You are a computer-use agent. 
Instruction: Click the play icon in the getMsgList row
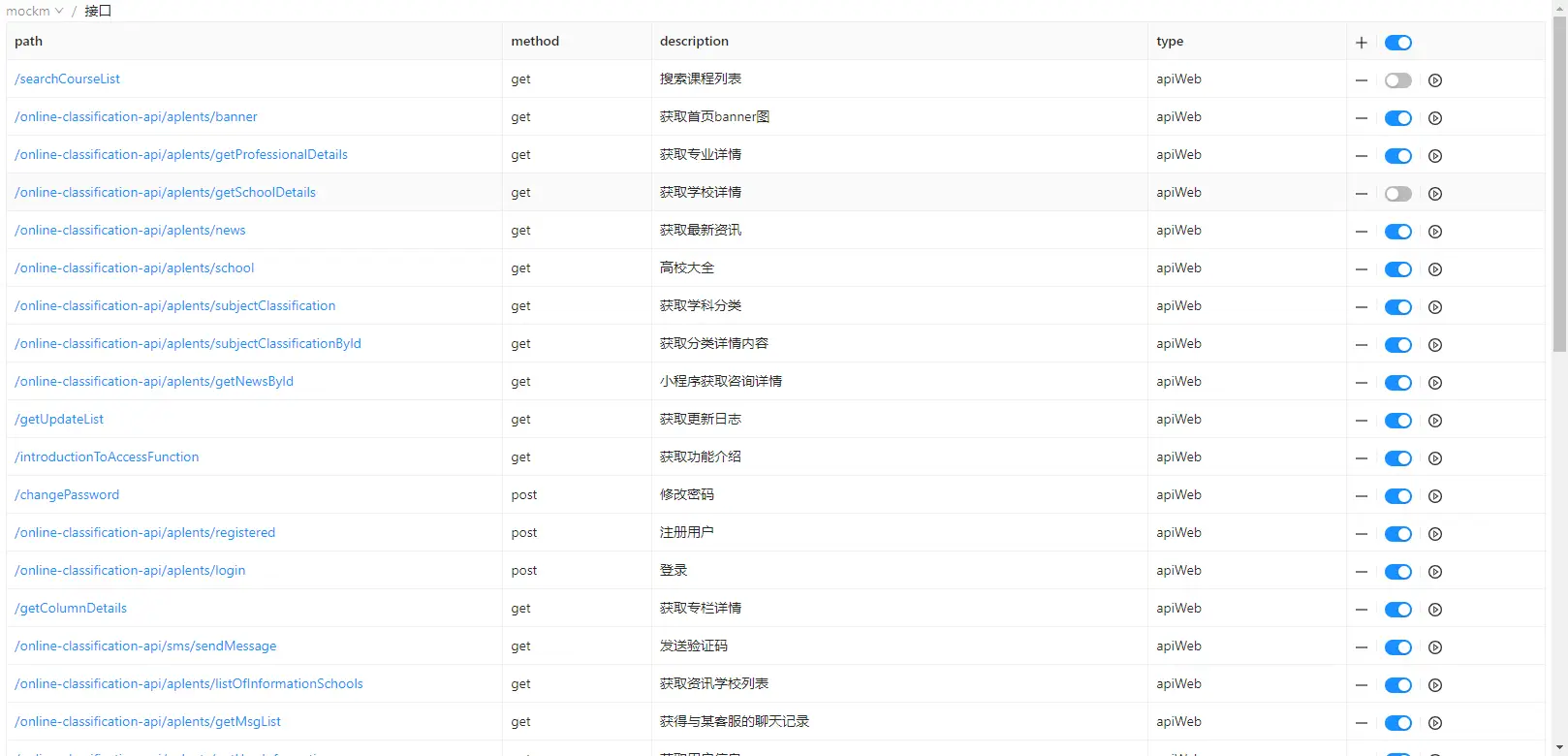[x=1435, y=723]
